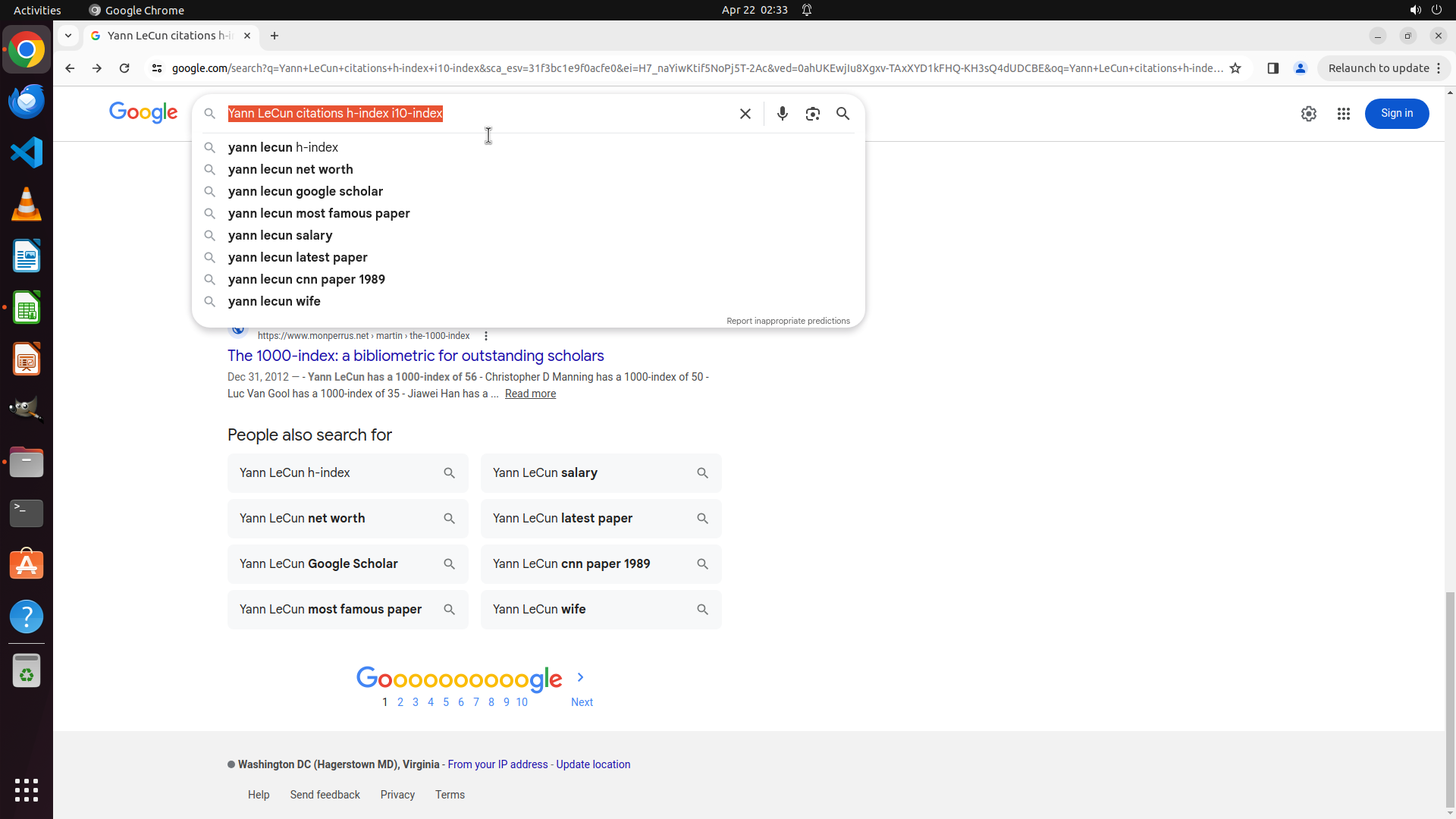Viewport: 1456px width, 819px height.
Task: Open the three-dot menu beside the monperrus result
Action: [x=486, y=336]
